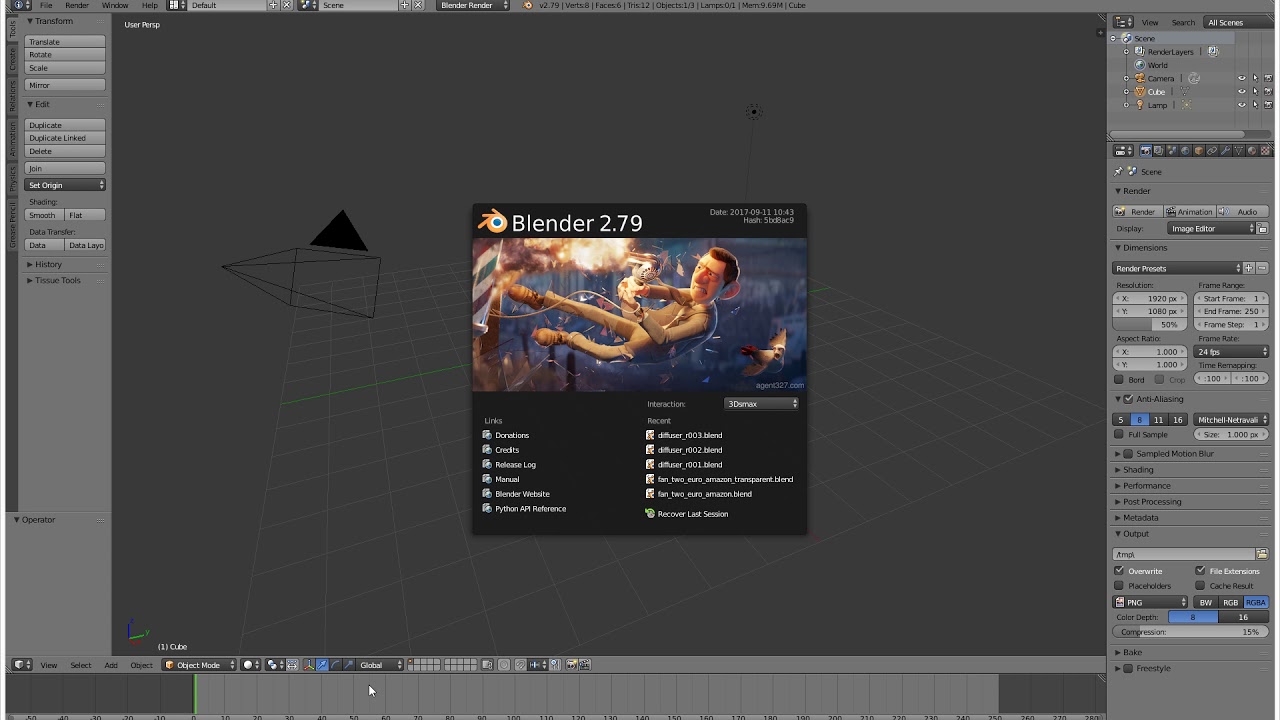Open the Material properties tab sphere icon
Image resolution: width=1280 pixels, height=720 pixels.
coord(1252,151)
